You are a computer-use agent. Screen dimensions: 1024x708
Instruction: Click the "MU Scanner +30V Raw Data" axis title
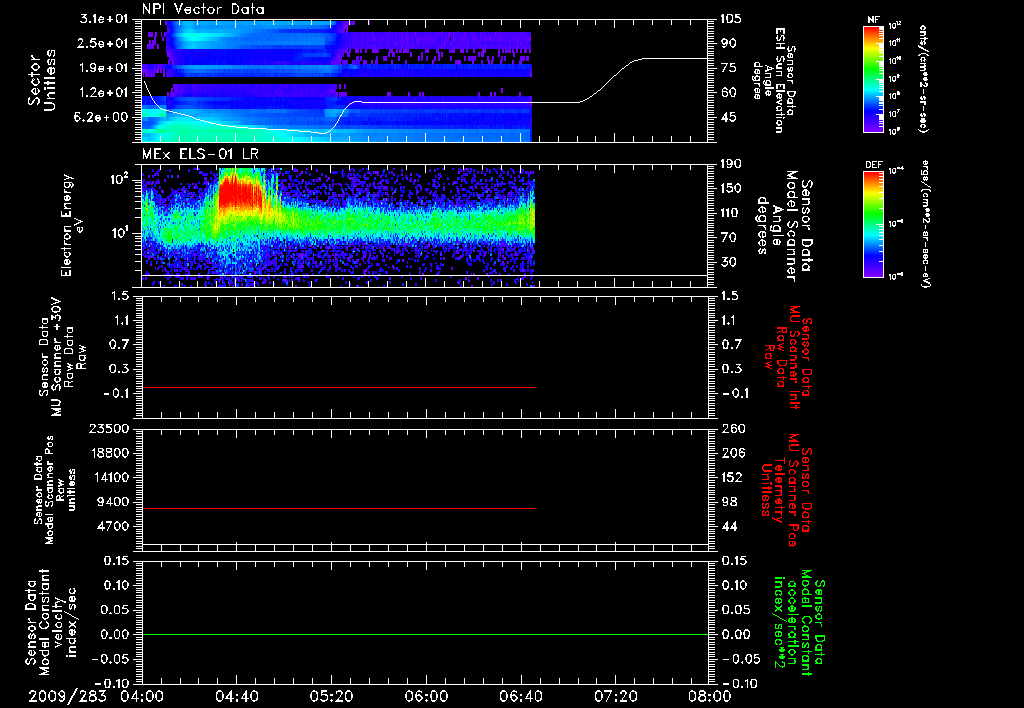point(62,357)
